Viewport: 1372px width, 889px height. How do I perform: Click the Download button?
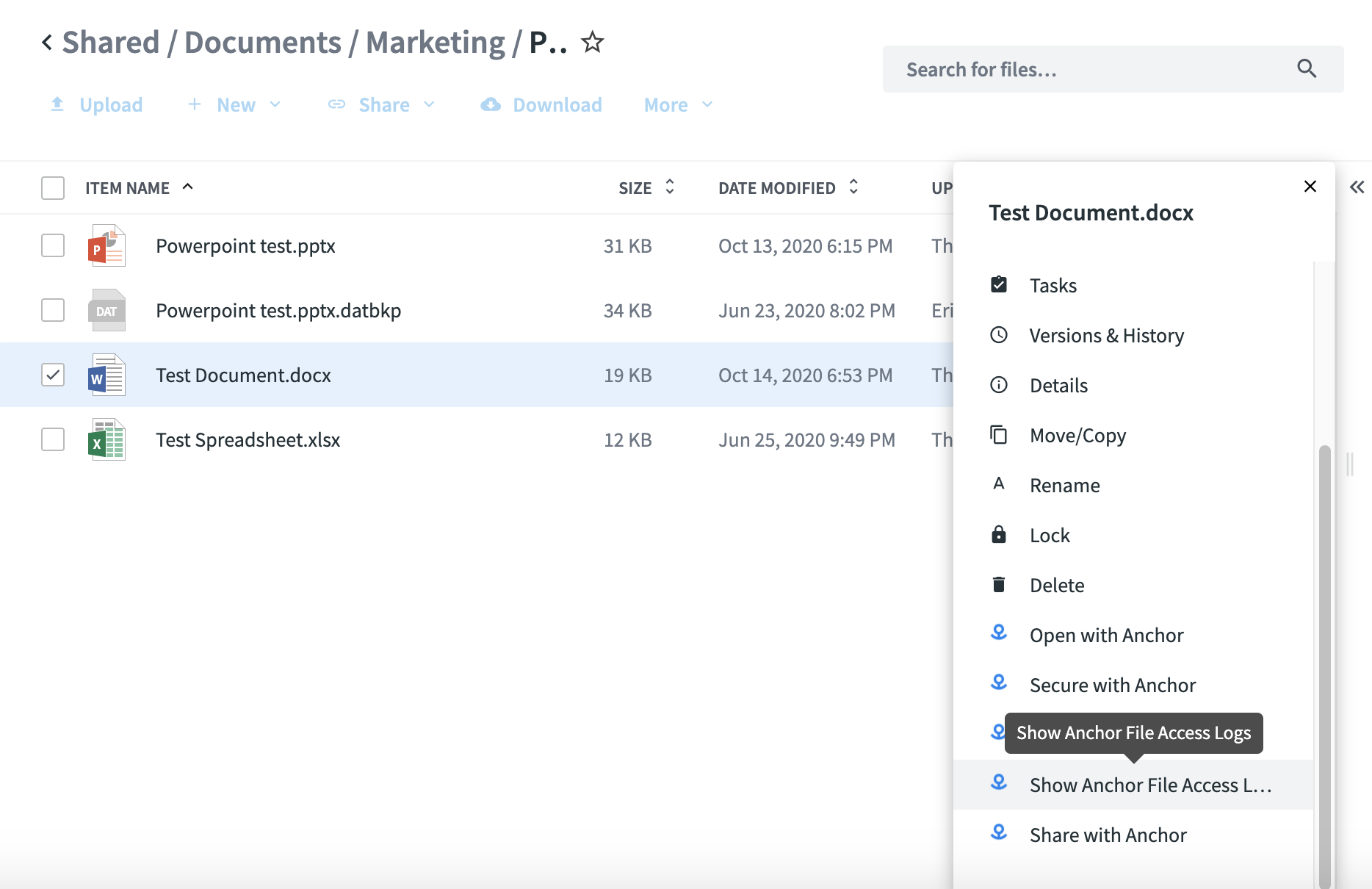542,105
